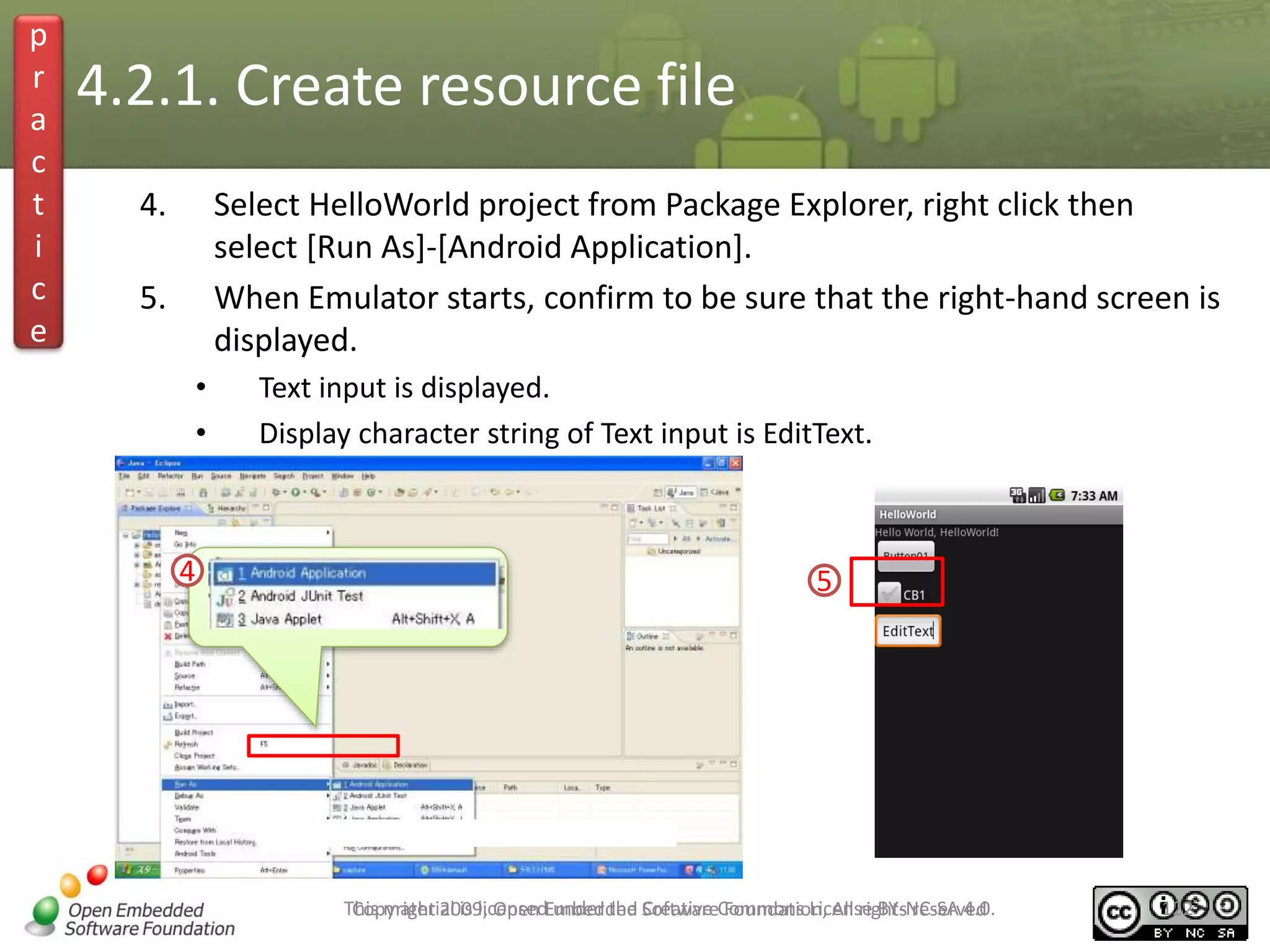Screen dimensions: 1270x952
Task: Open Compare With in the context menu
Action: pos(246,830)
